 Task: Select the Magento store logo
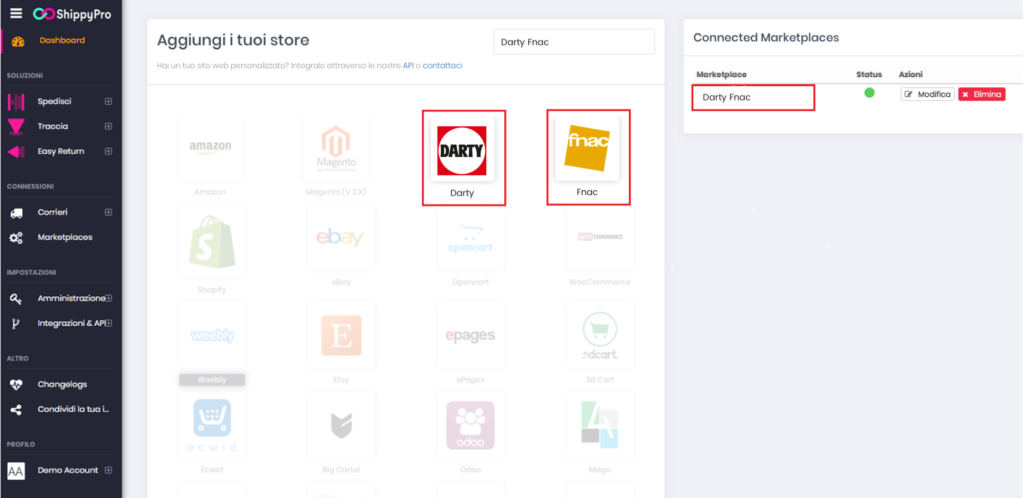[336, 150]
